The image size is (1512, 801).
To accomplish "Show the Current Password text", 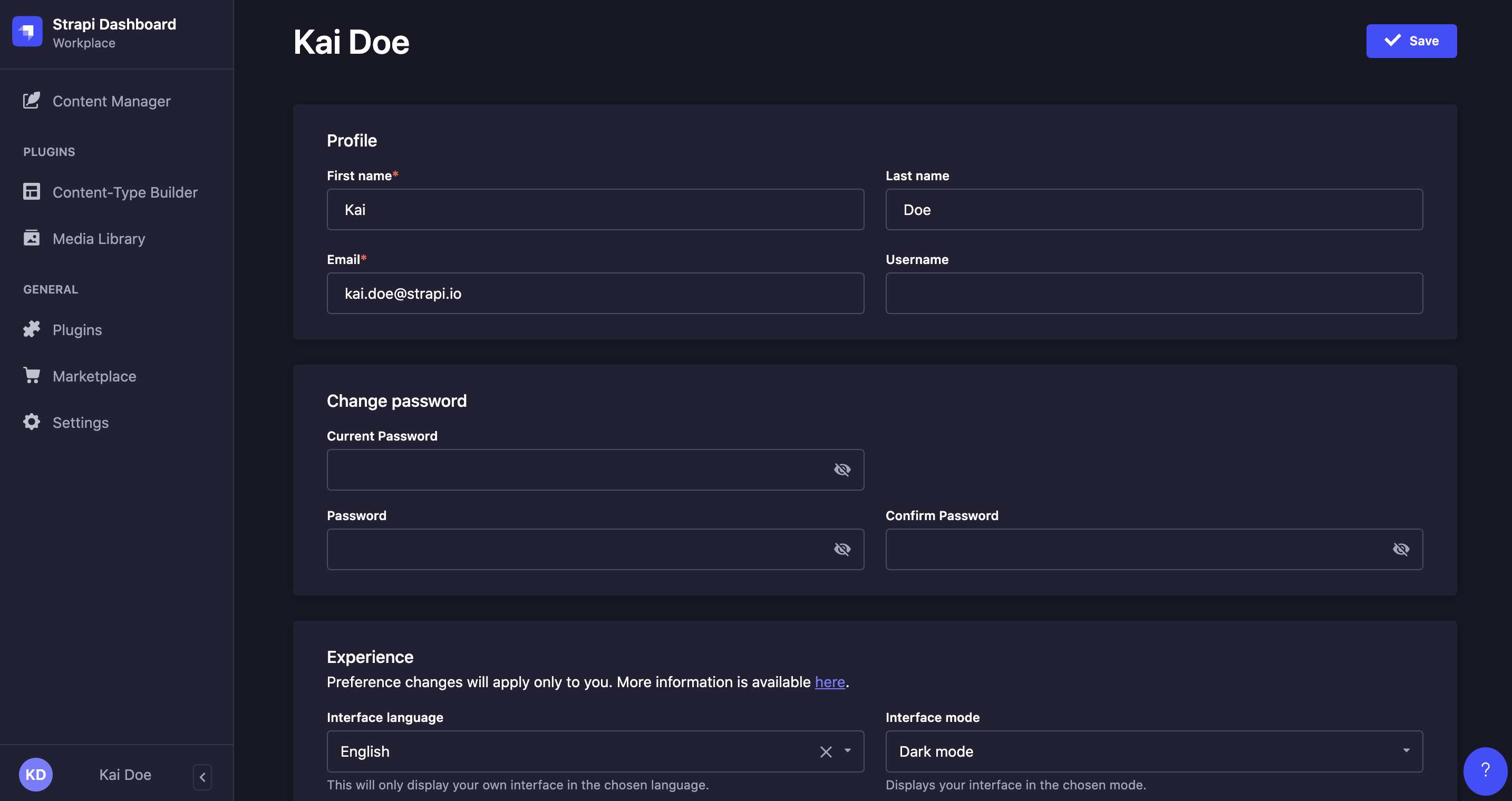I will (843, 470).
